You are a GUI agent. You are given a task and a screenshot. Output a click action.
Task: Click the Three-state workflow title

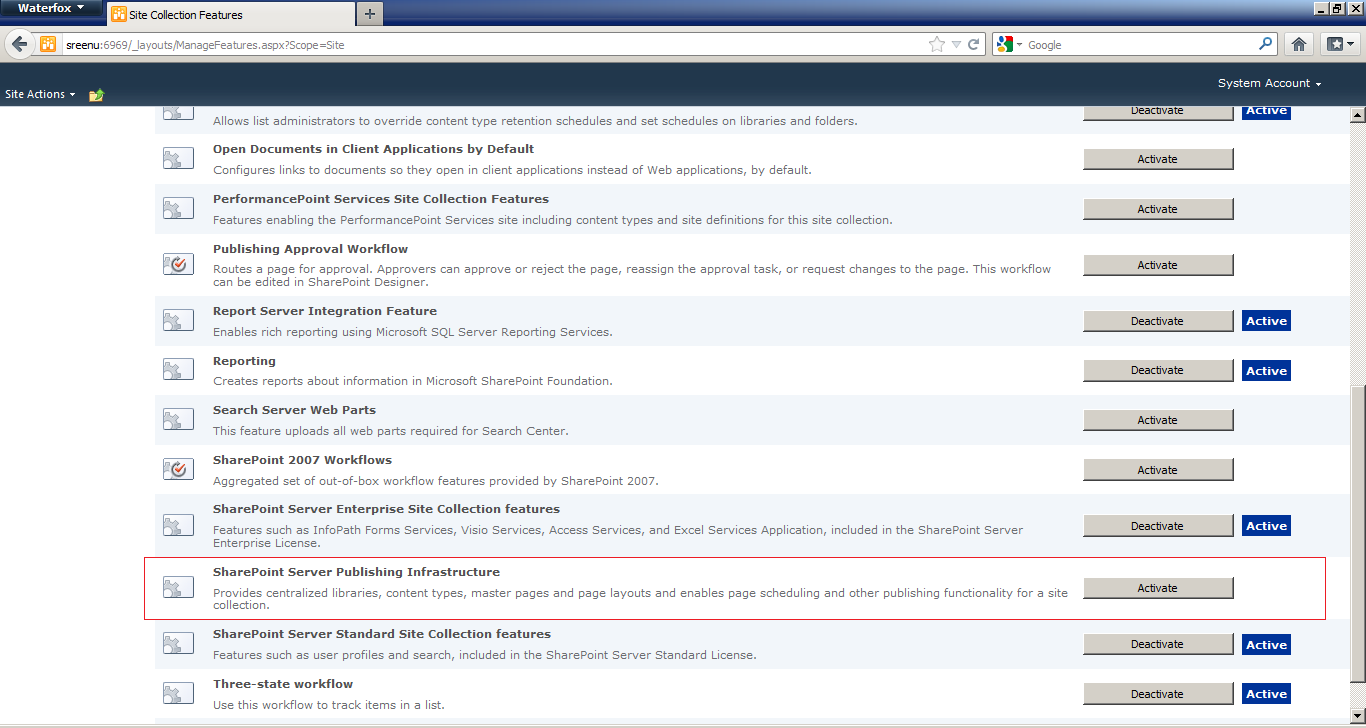point(283,684)
